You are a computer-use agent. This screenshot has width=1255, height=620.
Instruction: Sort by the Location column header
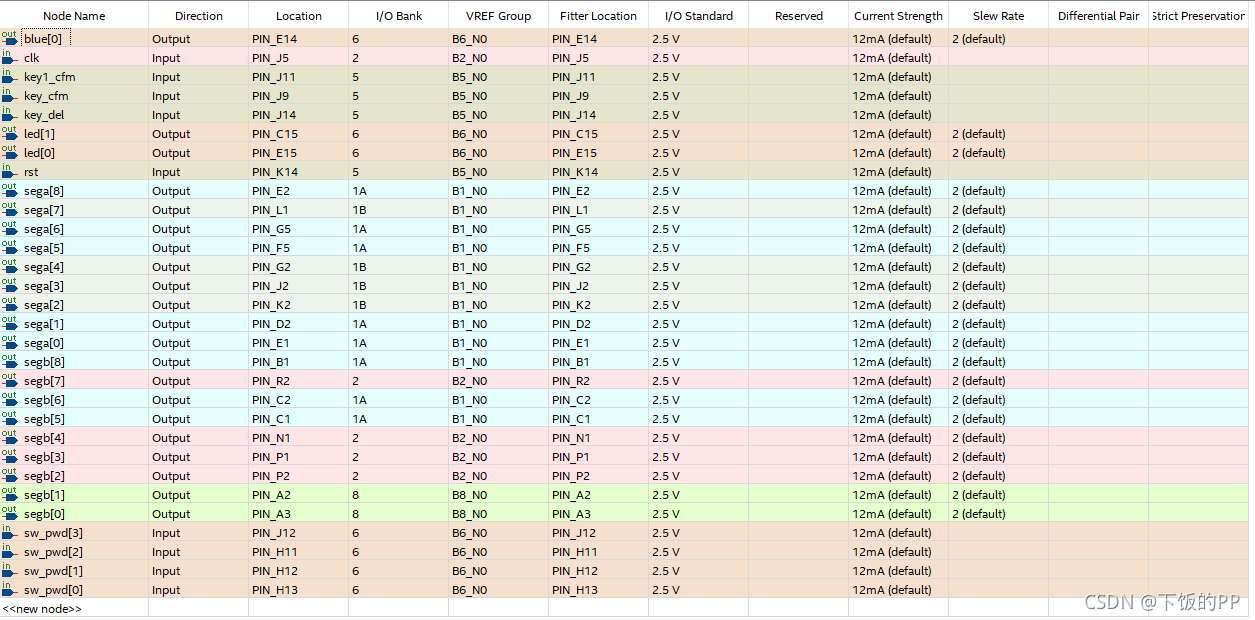click(299, 16)
